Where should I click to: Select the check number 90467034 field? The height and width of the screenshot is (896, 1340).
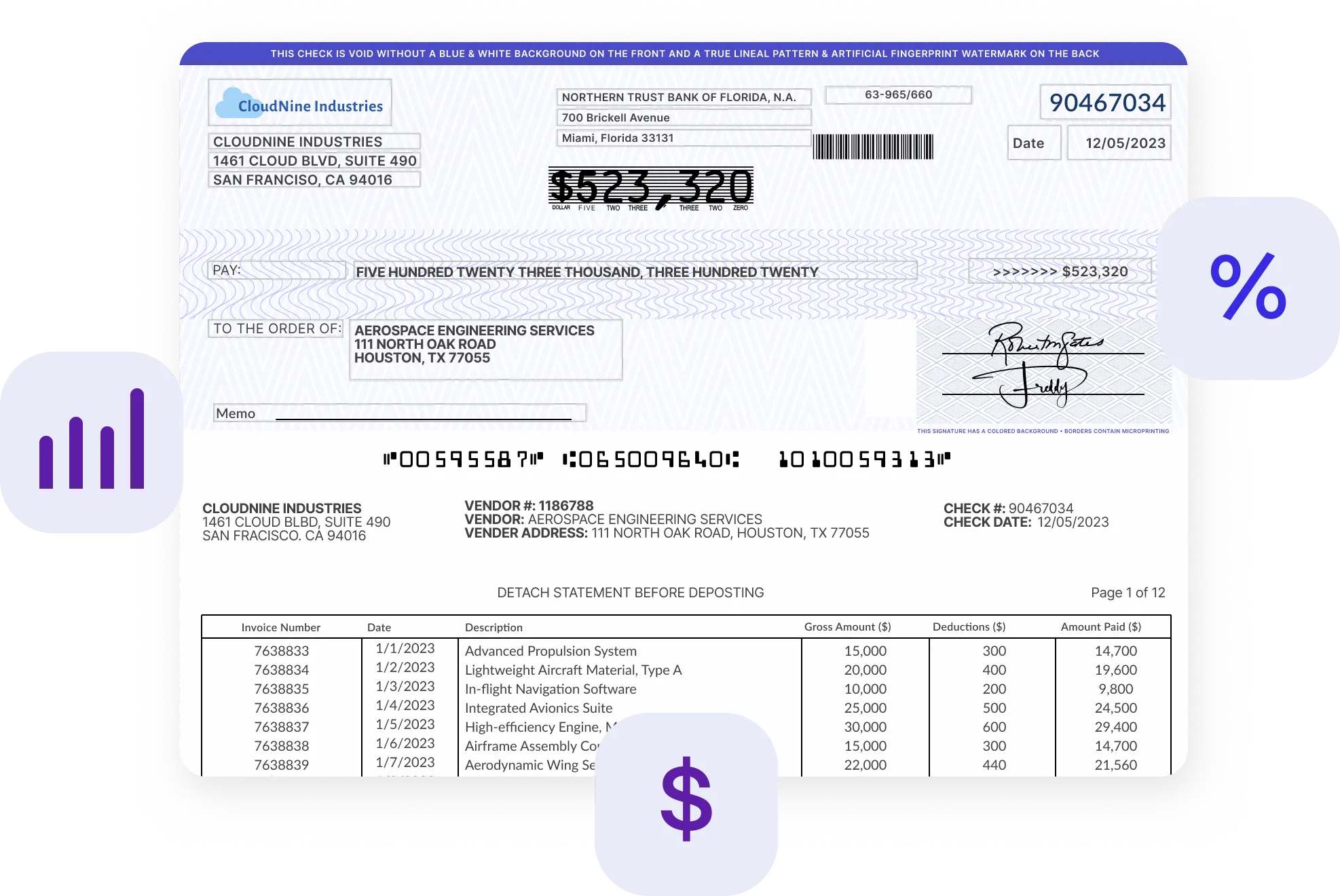(1106, 103)
